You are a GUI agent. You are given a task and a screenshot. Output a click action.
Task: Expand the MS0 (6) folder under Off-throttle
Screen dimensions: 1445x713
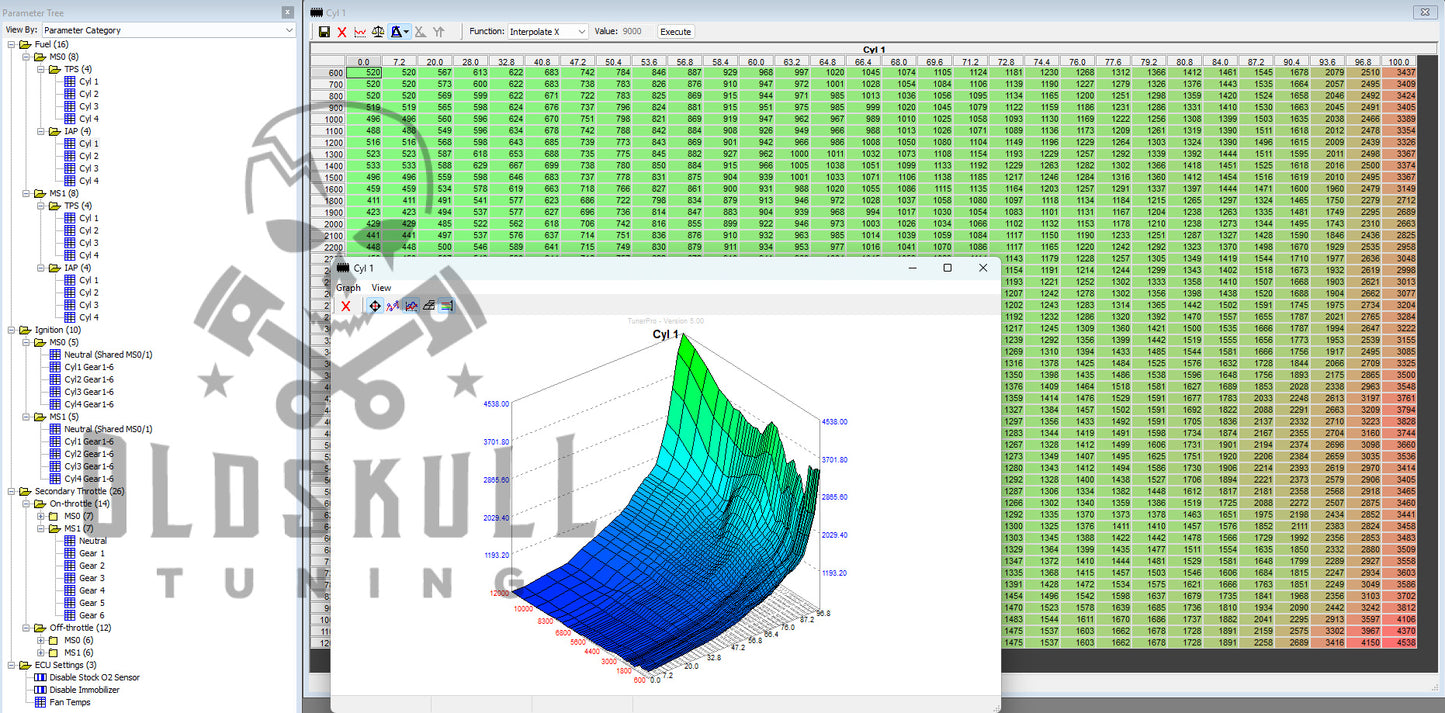pos(40,640)
